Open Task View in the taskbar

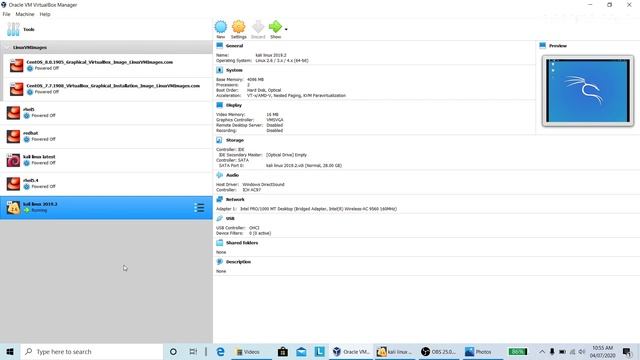coord(193,351)
